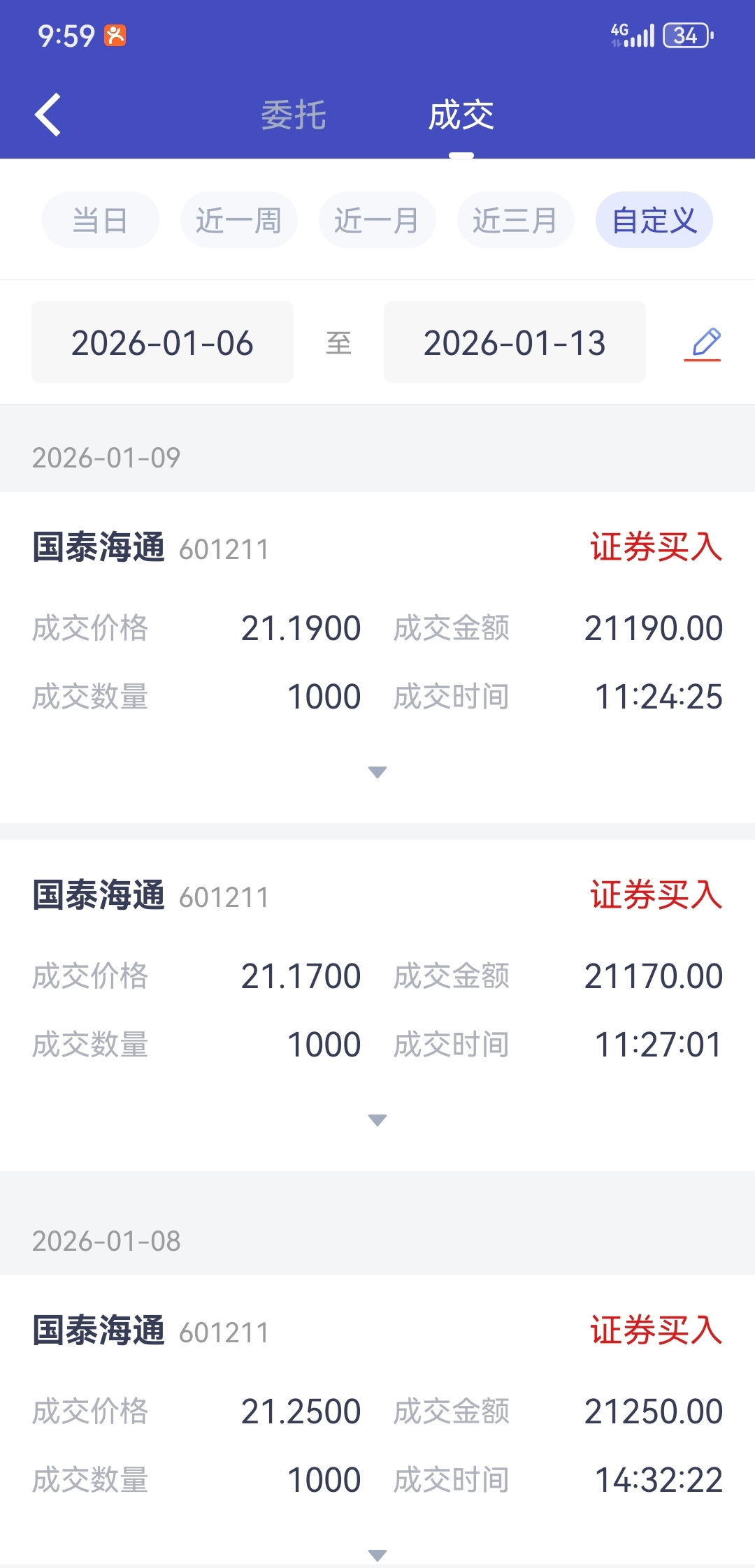Select the 近一月 filter chip
The image size is (755, 1568).
[377, 220]
